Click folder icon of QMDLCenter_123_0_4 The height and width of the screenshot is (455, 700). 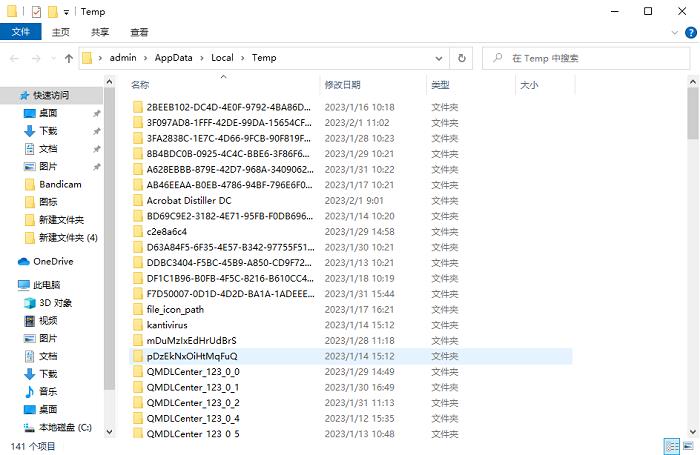pyautogui.click(x=138, y=418)
